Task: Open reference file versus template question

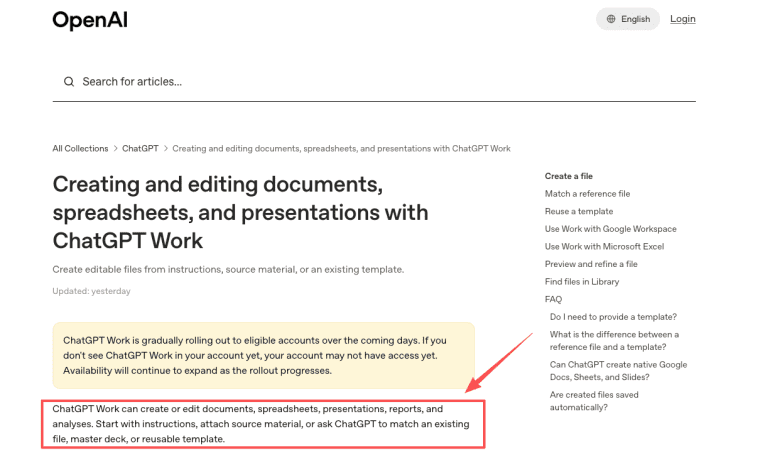Action: pos(614,340)
